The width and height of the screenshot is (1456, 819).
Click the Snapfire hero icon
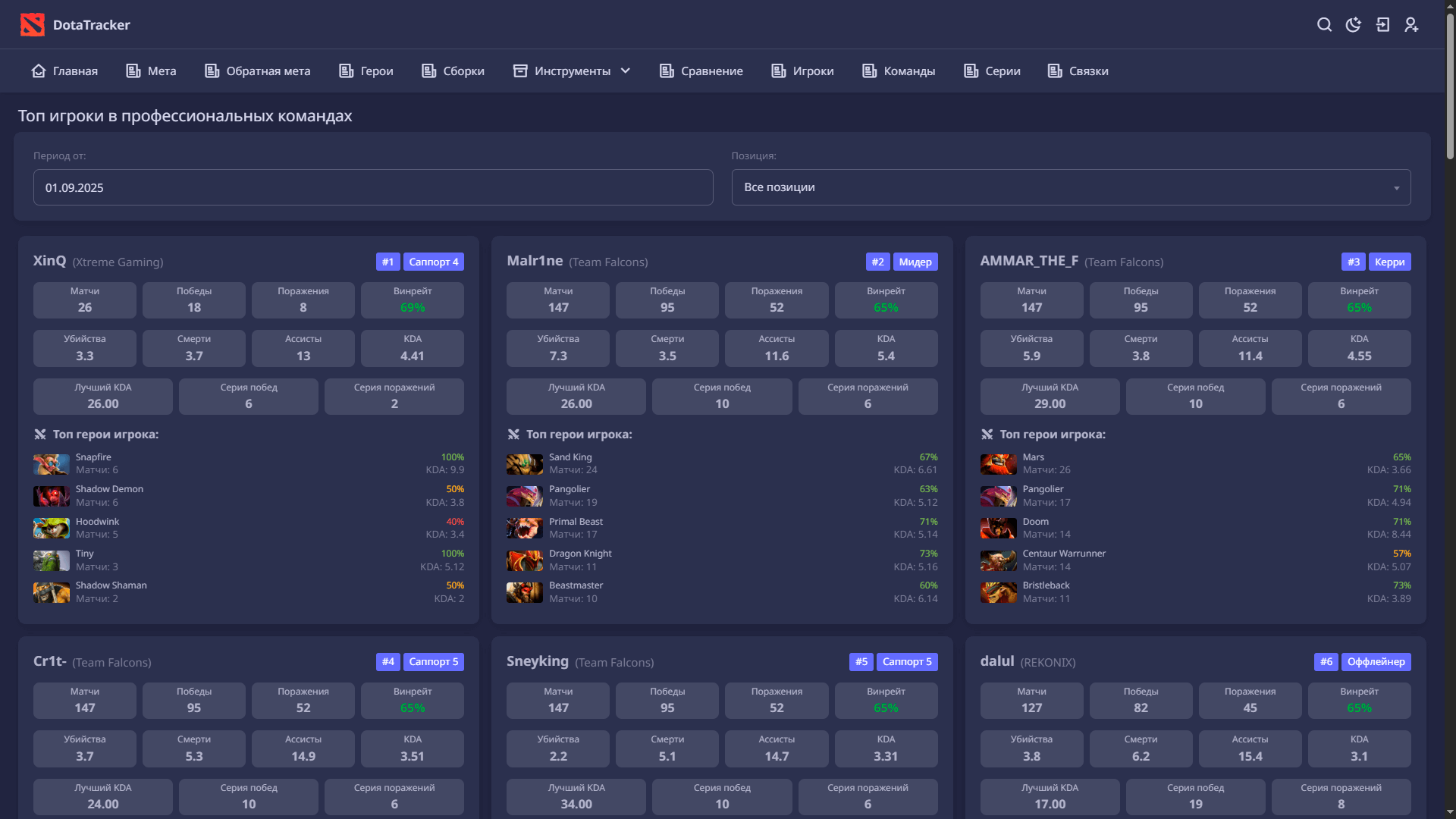click(x=52, y=464)
